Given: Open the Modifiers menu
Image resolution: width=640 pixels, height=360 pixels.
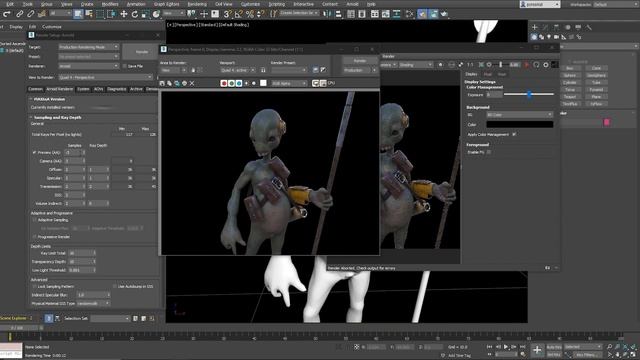Looking at the screenshot, I should point(110,4).
